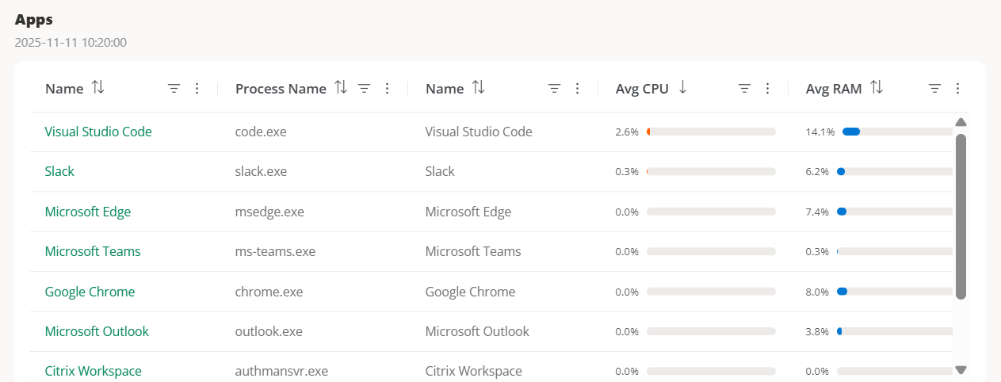Open the Citrix Workspace app link

(x=93, y=371)
